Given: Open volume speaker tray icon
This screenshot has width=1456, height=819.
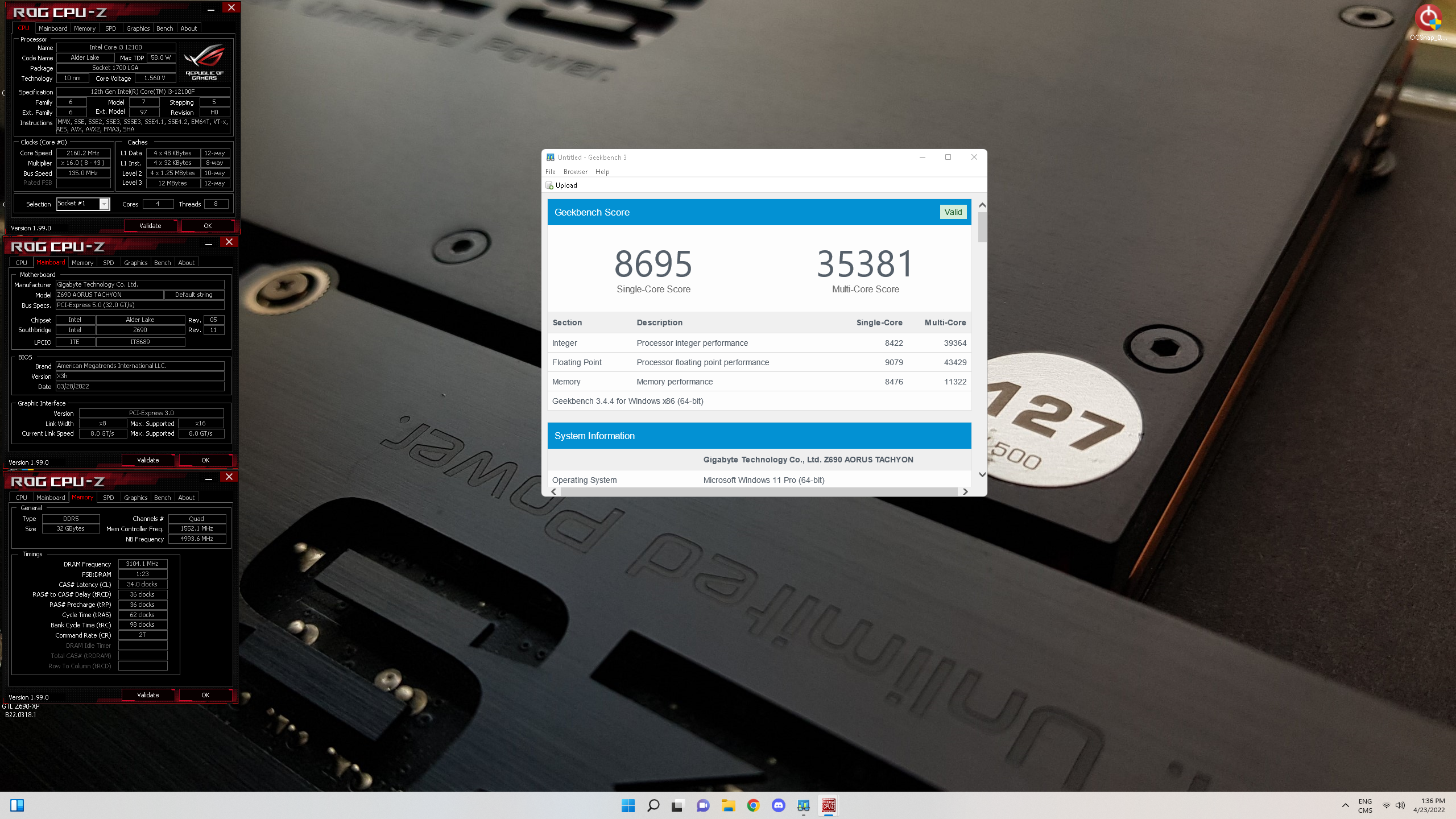Looking at the screenshot, I should tap(1400, 805).
